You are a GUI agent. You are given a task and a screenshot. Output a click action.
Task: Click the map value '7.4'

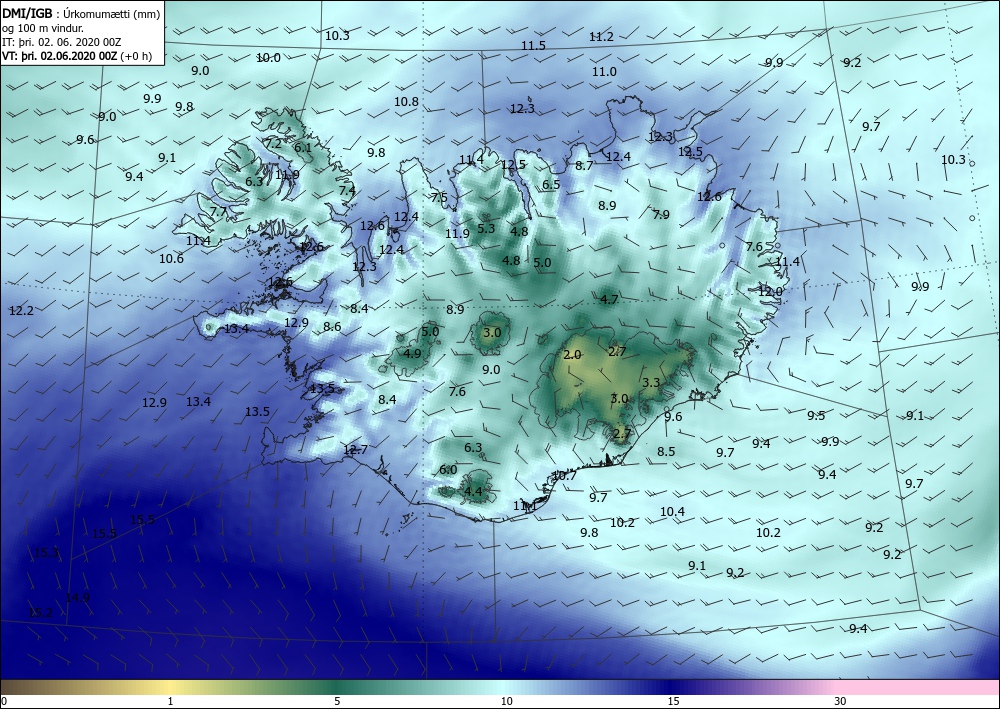click(x=347, y=190)
